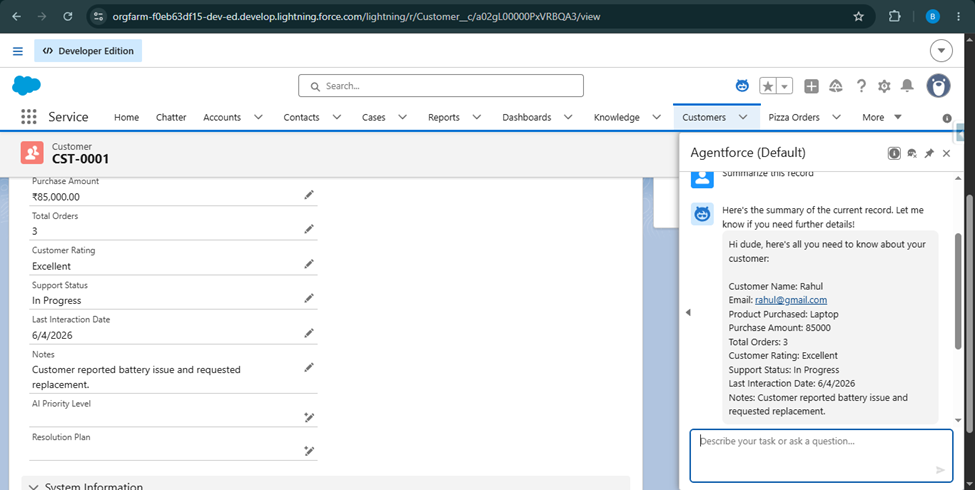Click the Agentforce info icon
The image size is (975, 490).
point(894,153)
